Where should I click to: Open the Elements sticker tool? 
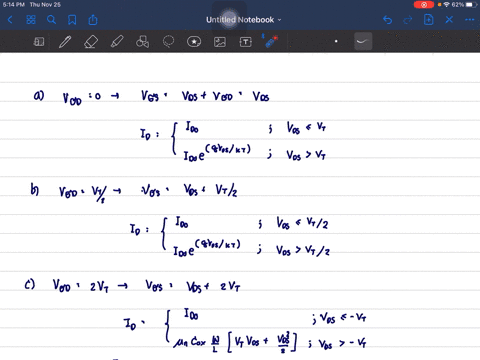pyautogui.click(x=194, y=42)
